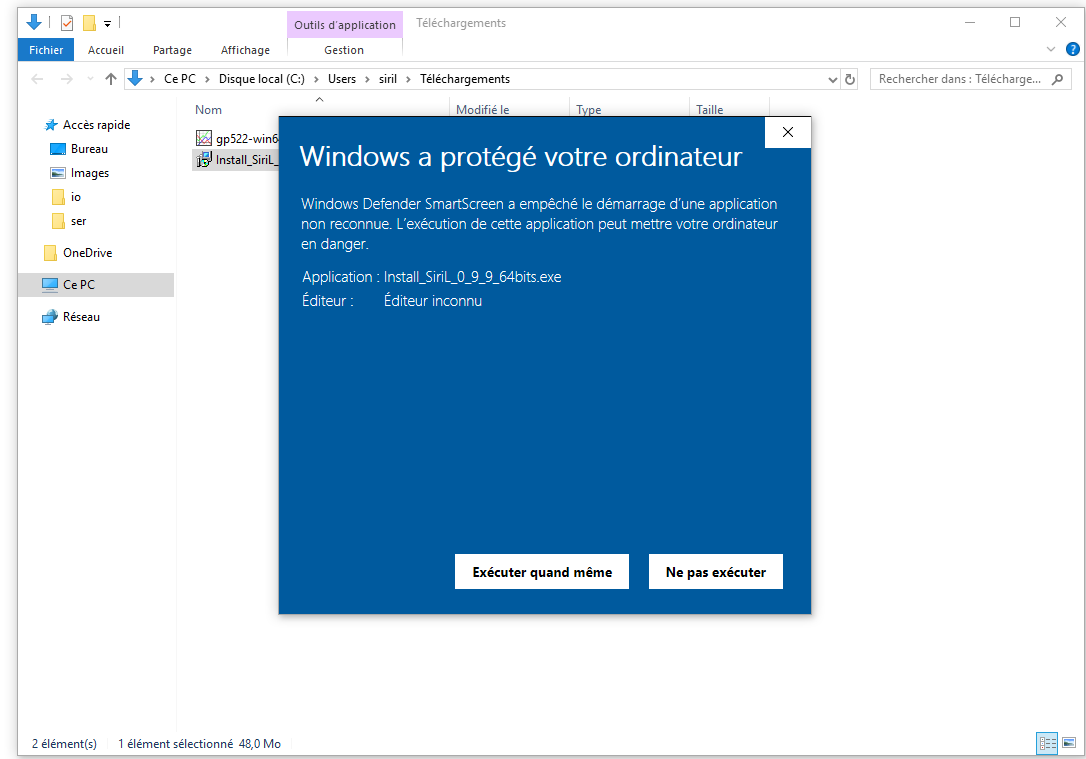Expand chevron after siril breadcrumb
The width and height of the screenshot is (1086, 759).
coord(409,80)
